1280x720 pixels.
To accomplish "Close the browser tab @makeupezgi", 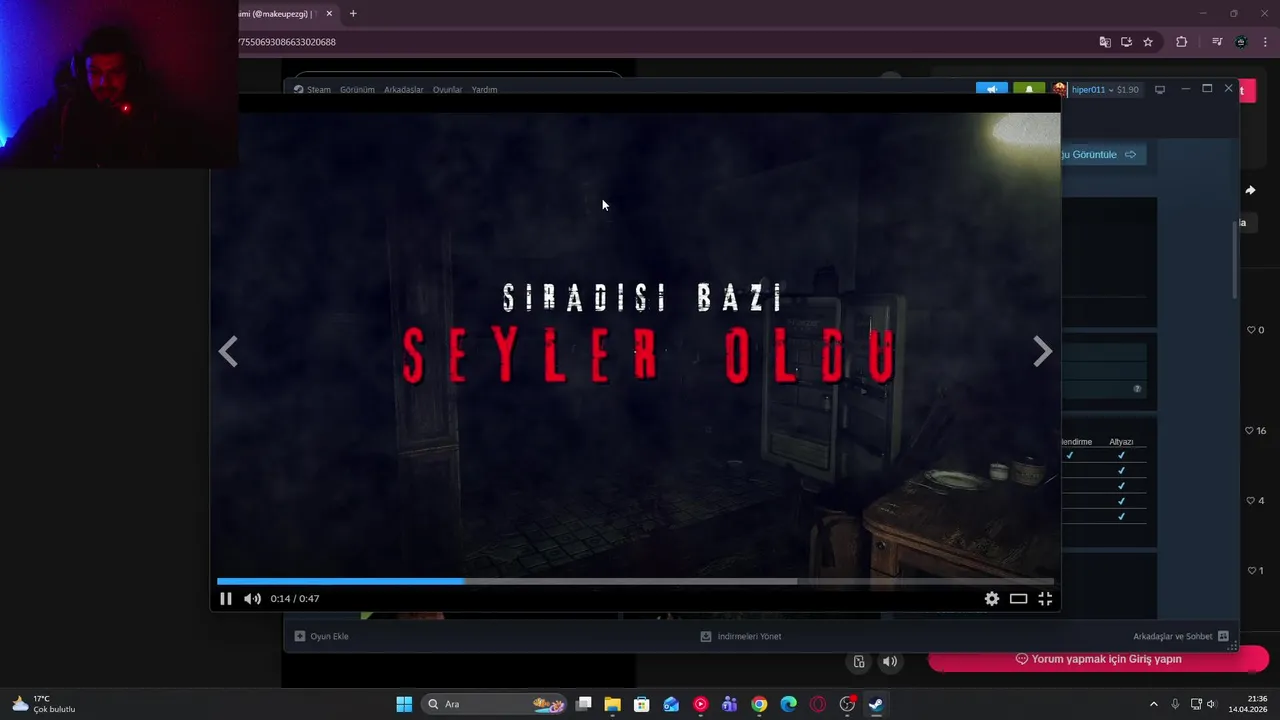I will [x=329, y=14].
